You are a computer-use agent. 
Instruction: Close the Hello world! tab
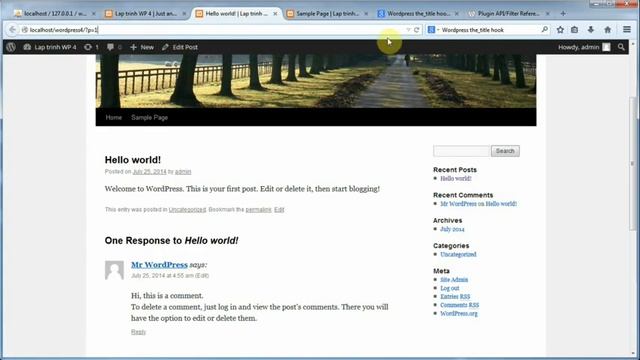(275, 13)
